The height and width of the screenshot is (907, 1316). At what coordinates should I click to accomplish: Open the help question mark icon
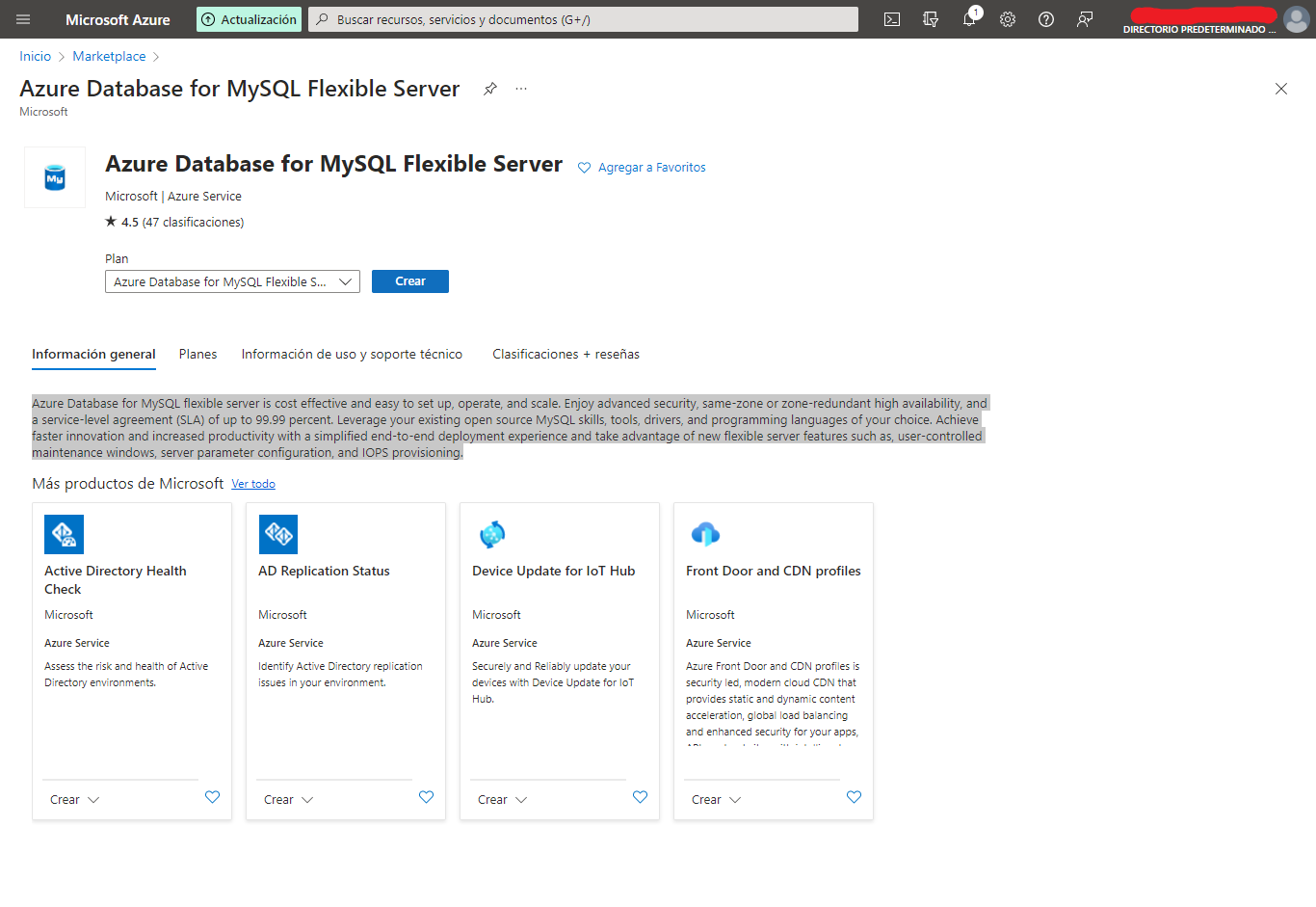(x=1046, y=19)
